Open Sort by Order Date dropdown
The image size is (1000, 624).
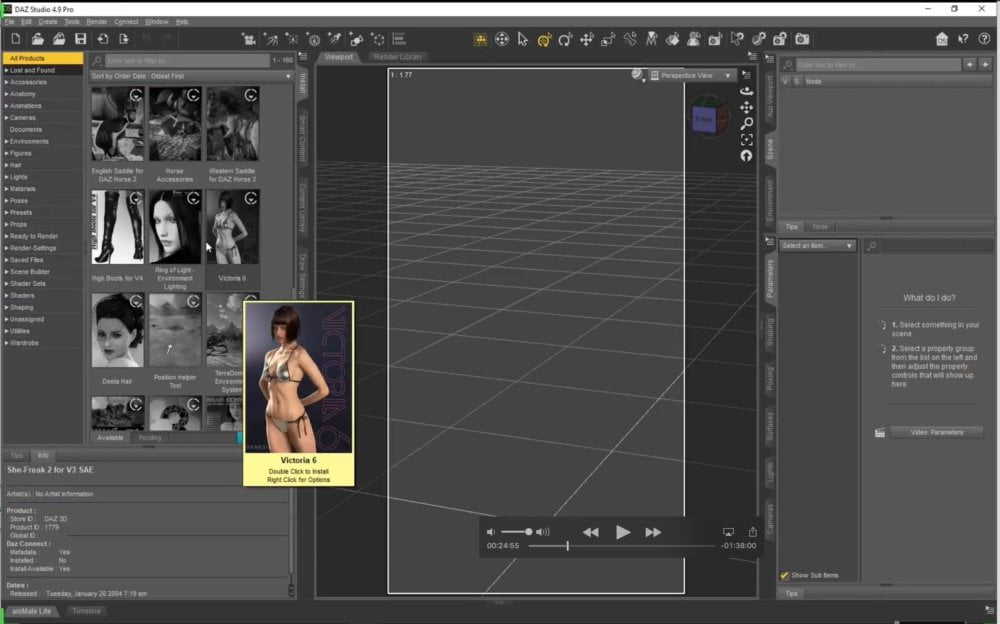click(x=191, y=76)
